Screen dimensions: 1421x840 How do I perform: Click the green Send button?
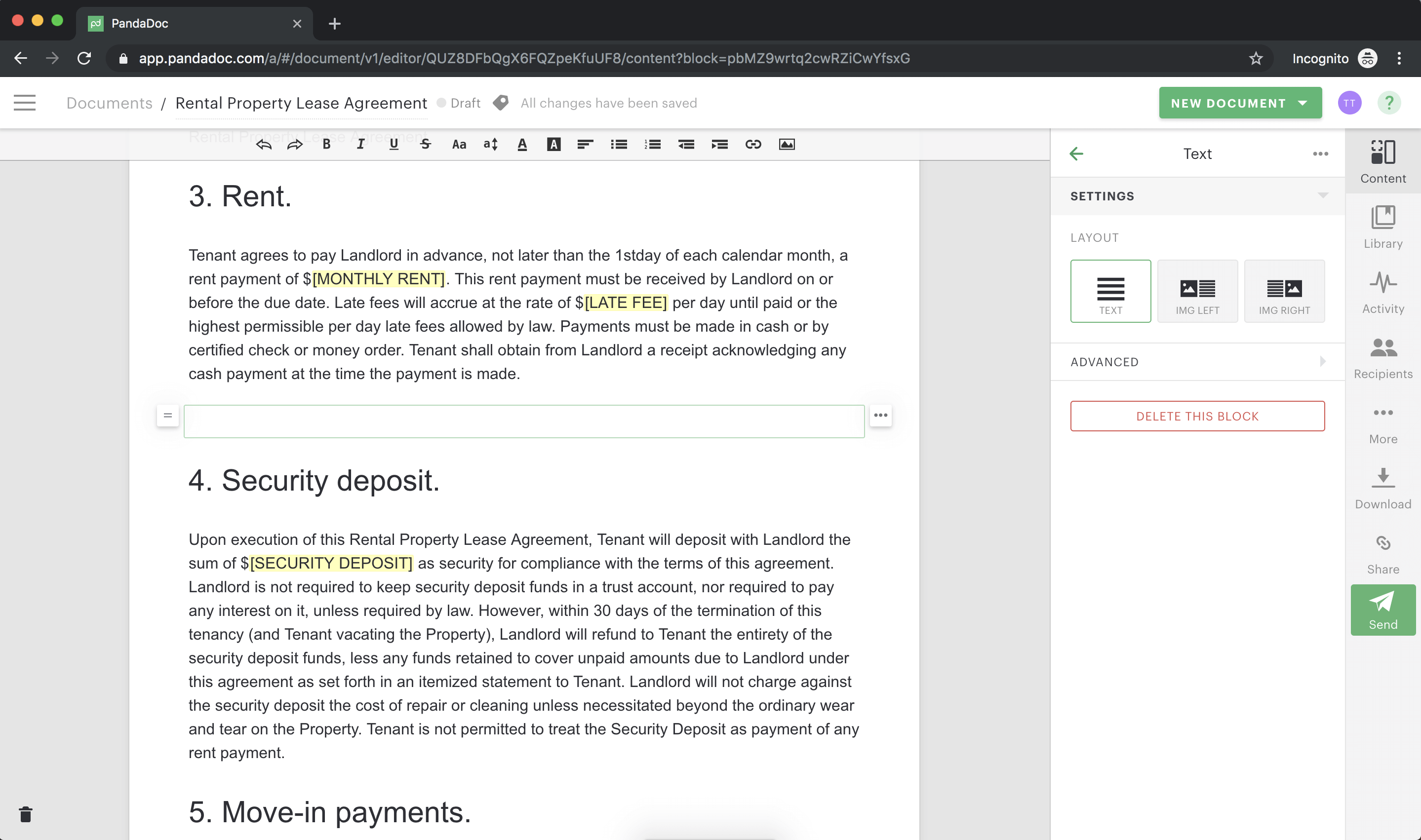(1382, 610)
